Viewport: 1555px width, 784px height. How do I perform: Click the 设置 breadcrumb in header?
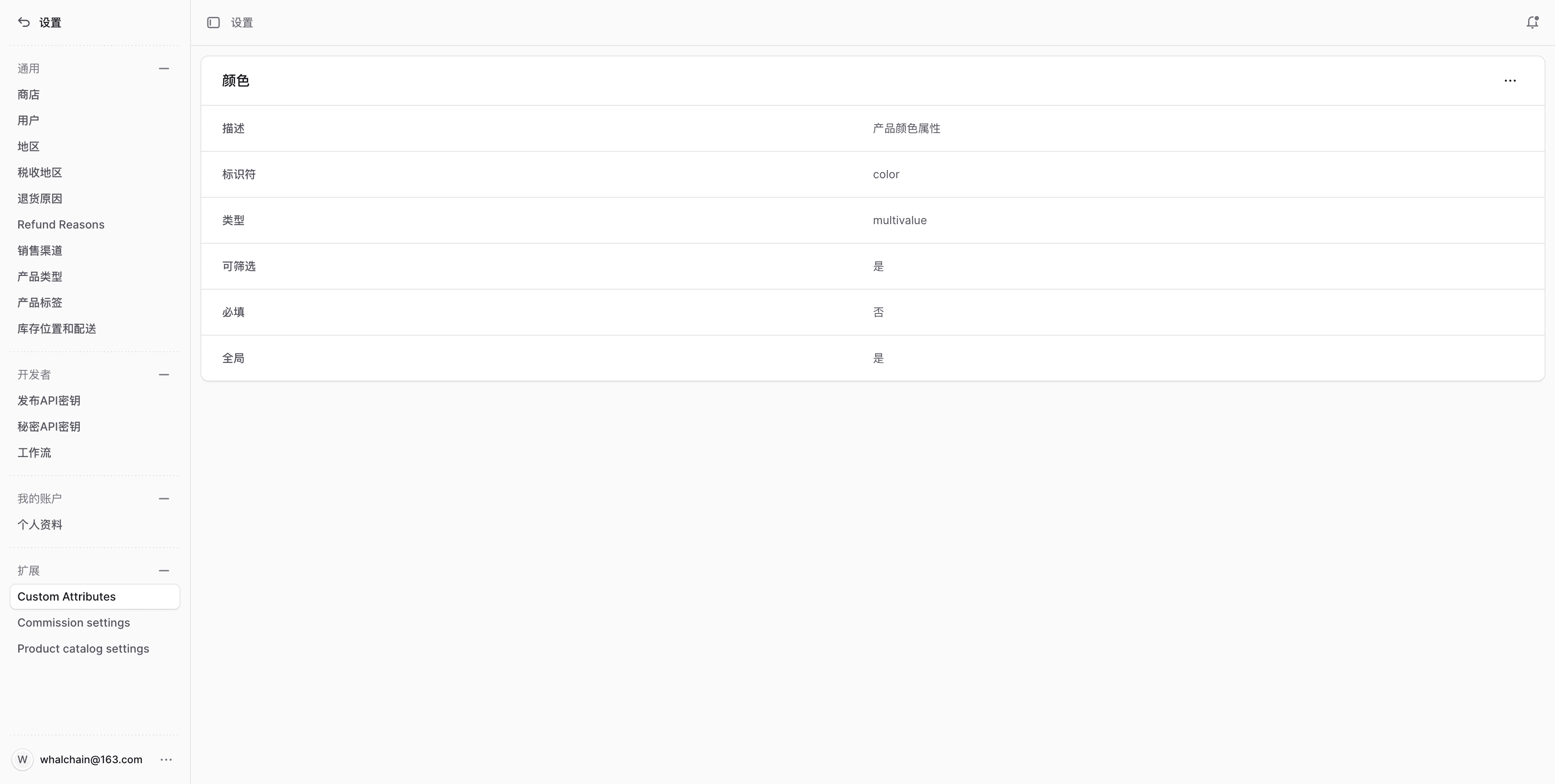click(242, 22)
